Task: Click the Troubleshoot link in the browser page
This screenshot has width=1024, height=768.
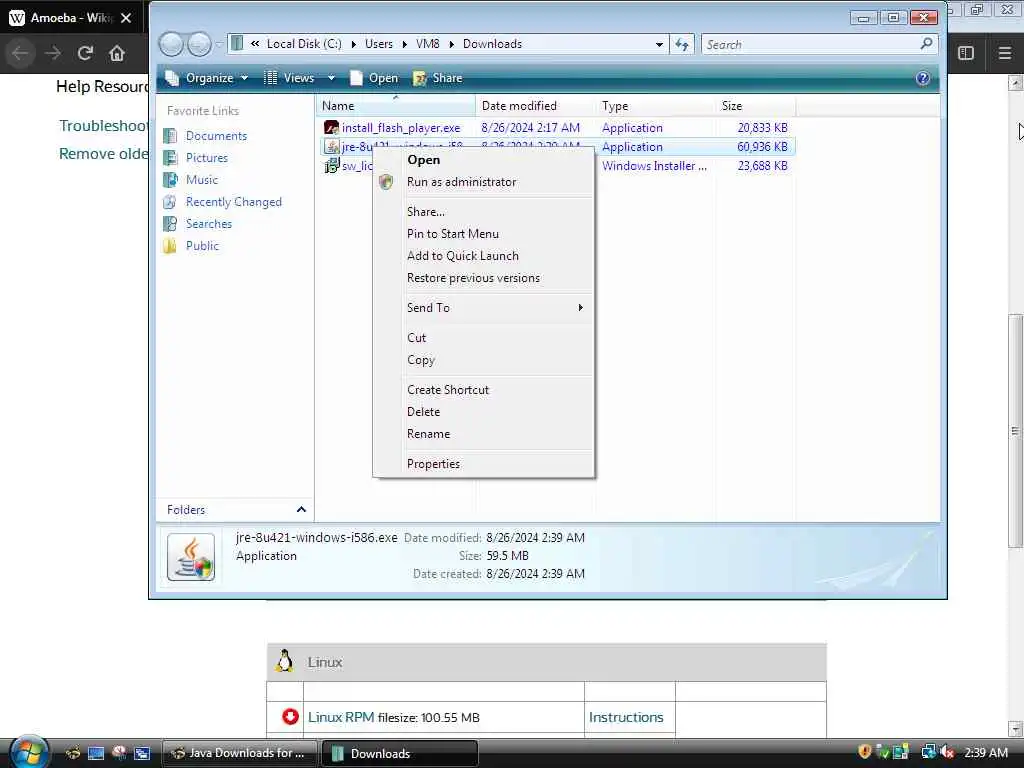Action: click(103, 125)
